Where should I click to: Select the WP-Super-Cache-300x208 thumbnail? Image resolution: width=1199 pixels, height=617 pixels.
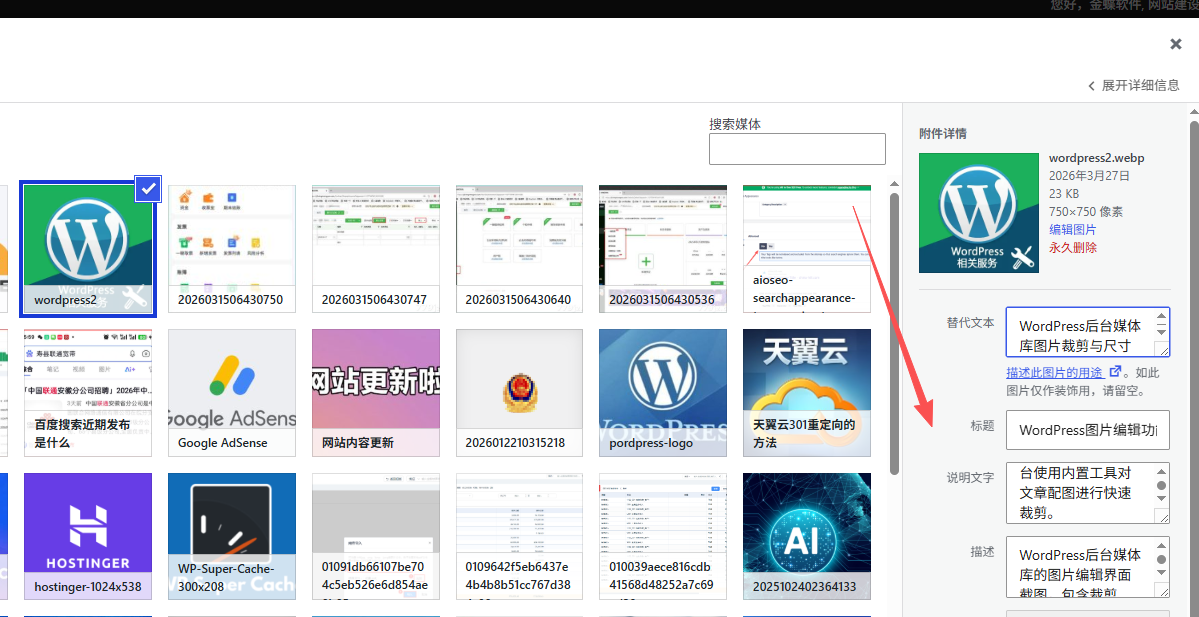[232, 537]
